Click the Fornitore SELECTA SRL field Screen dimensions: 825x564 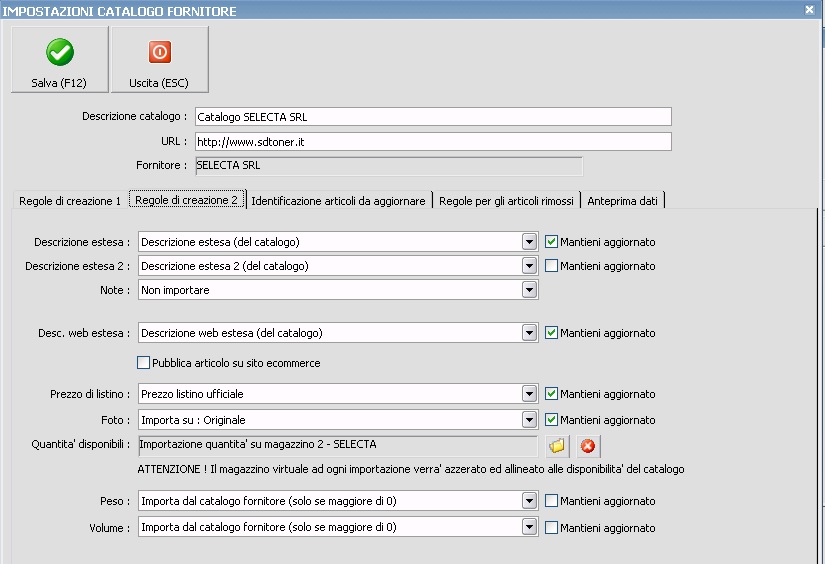[x=389, y=166]
